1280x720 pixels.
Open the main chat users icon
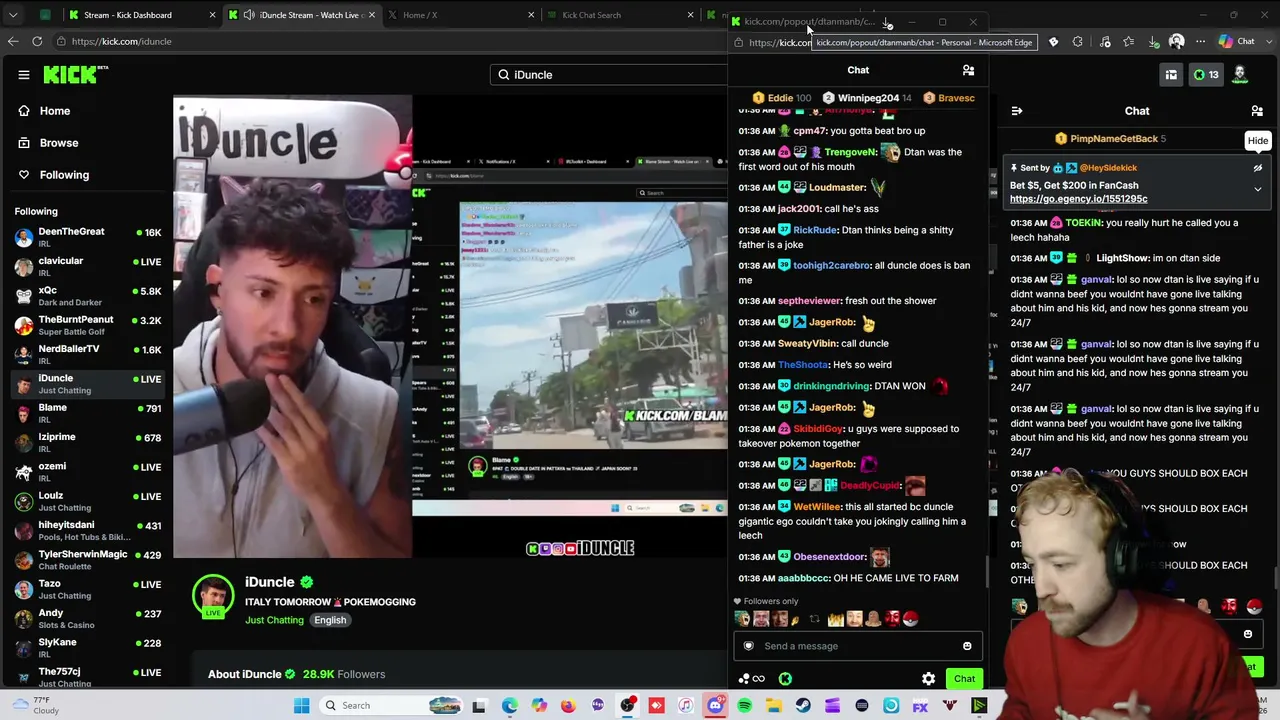pyautogui.click(x=1257, y=111)
